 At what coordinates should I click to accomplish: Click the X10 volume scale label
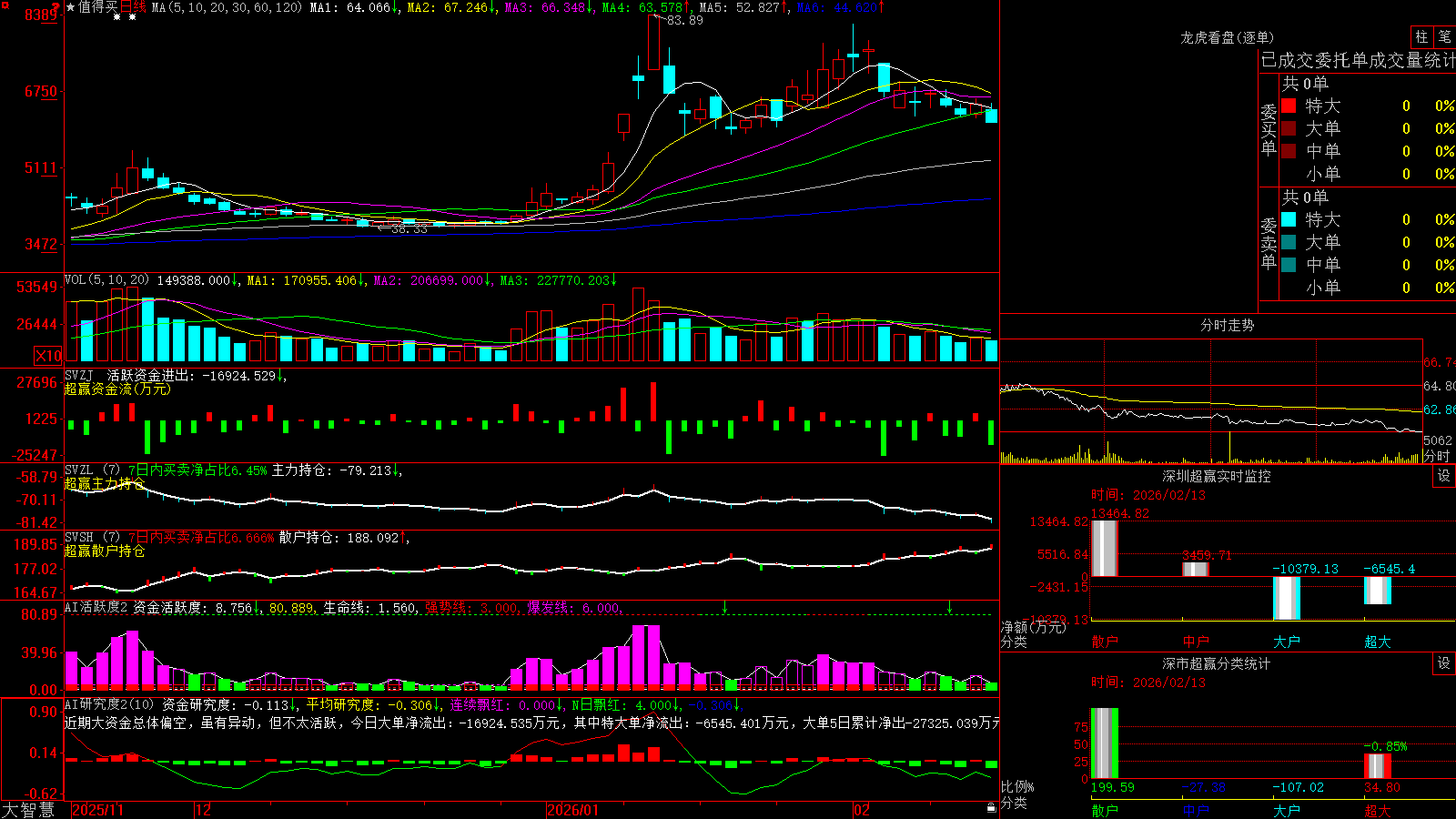point(48,356)
